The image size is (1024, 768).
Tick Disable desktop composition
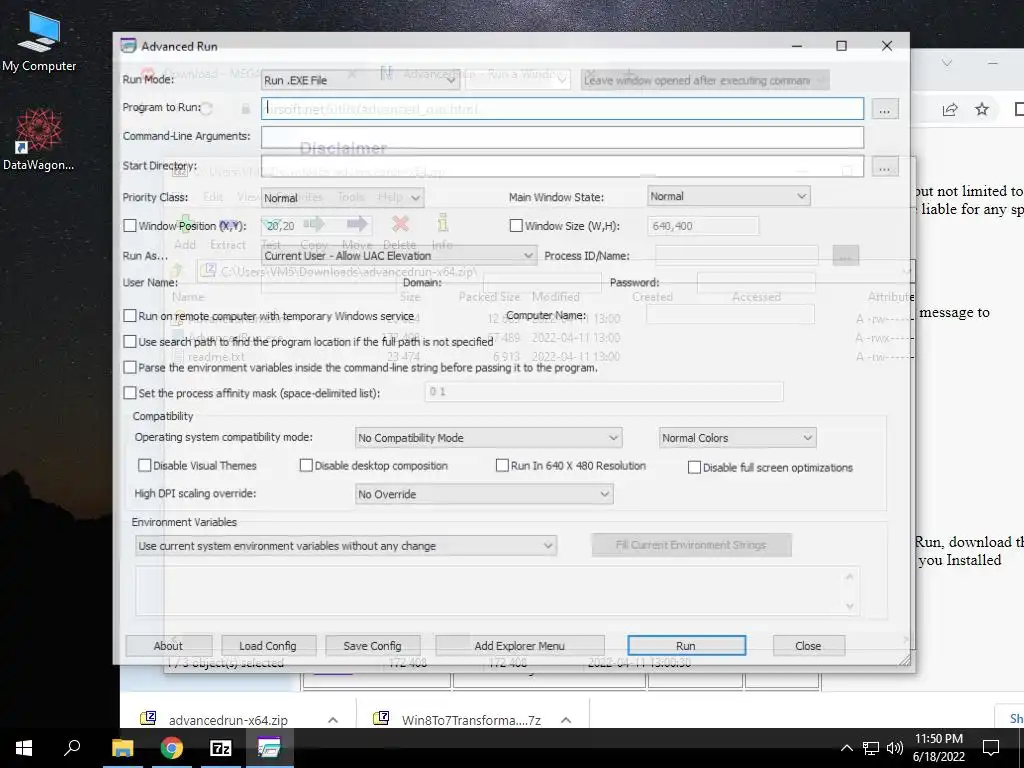pos(306,465)
